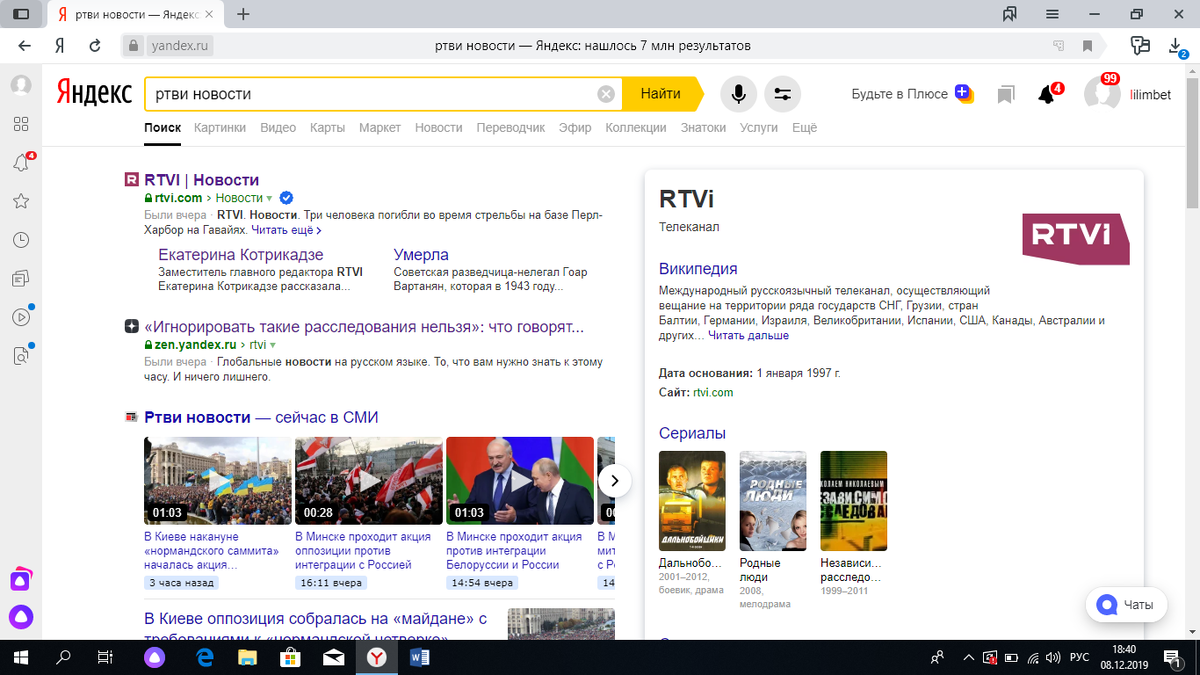Start voice search with microphone icon
The image size is (1200, 675).
pos(738,94)
